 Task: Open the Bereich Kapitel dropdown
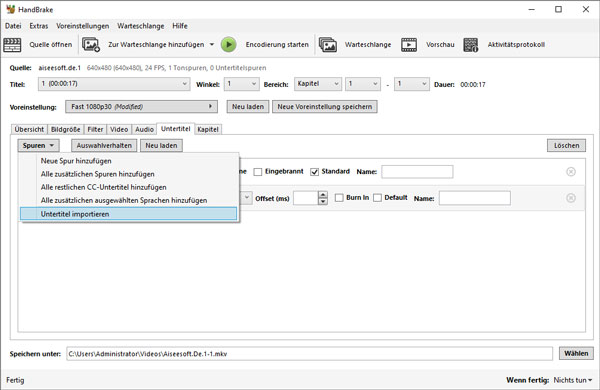(318, 84)
